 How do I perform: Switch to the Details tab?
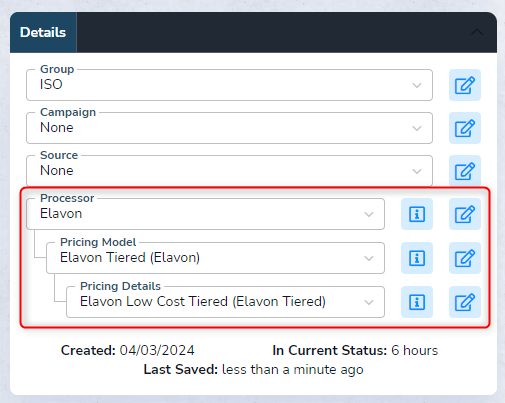click(43, 32)
